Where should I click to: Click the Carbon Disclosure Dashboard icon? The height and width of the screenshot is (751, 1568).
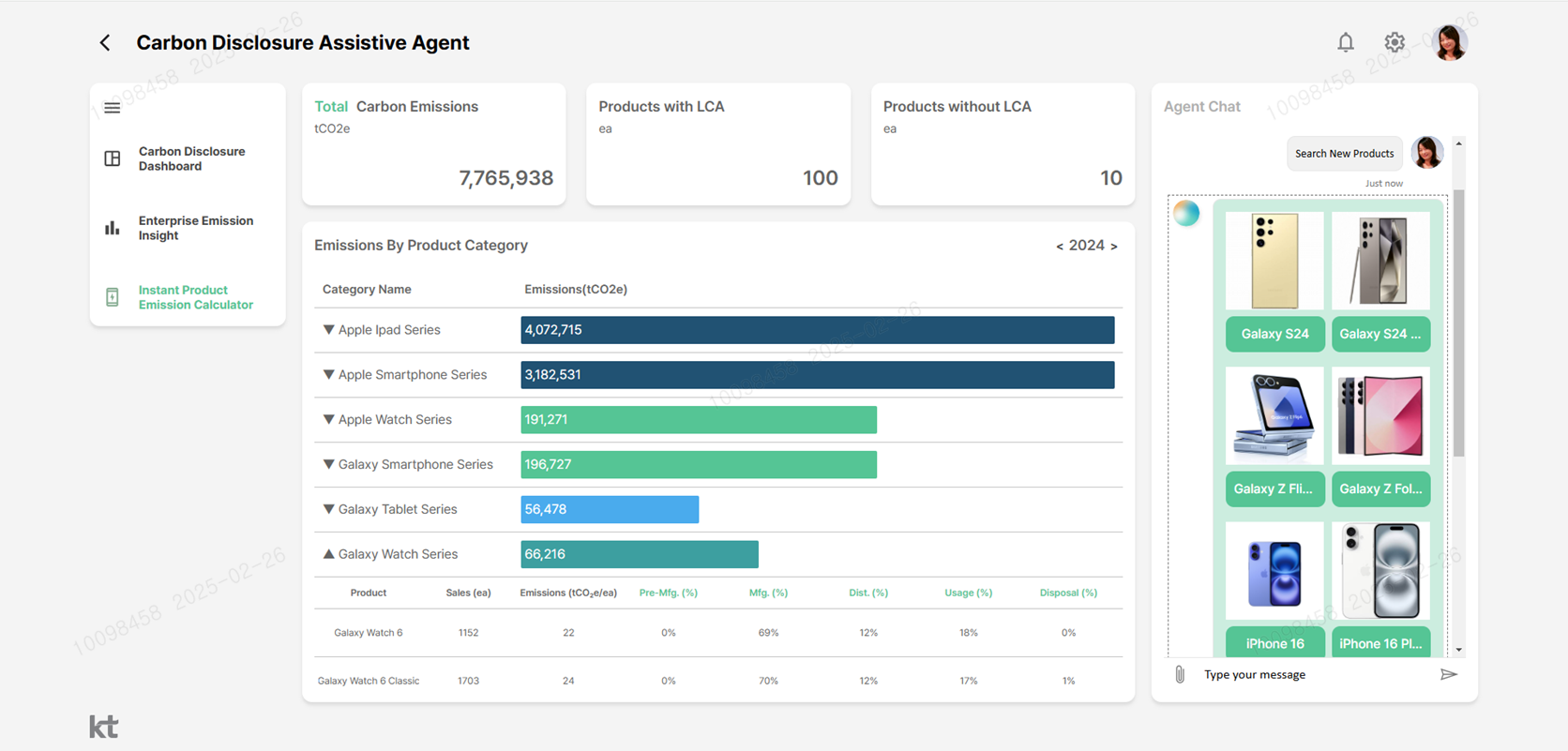113,158
